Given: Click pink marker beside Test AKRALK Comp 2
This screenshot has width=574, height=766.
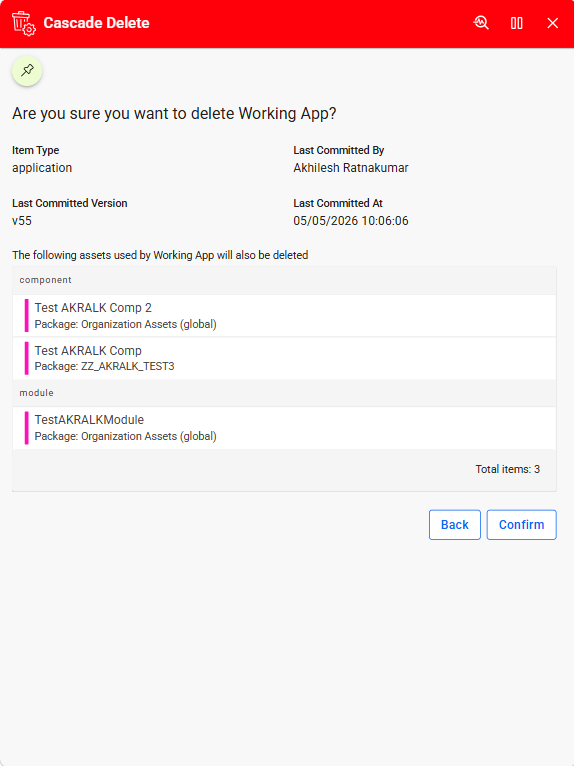Looking at the screenshot, I should coord(26,316).
